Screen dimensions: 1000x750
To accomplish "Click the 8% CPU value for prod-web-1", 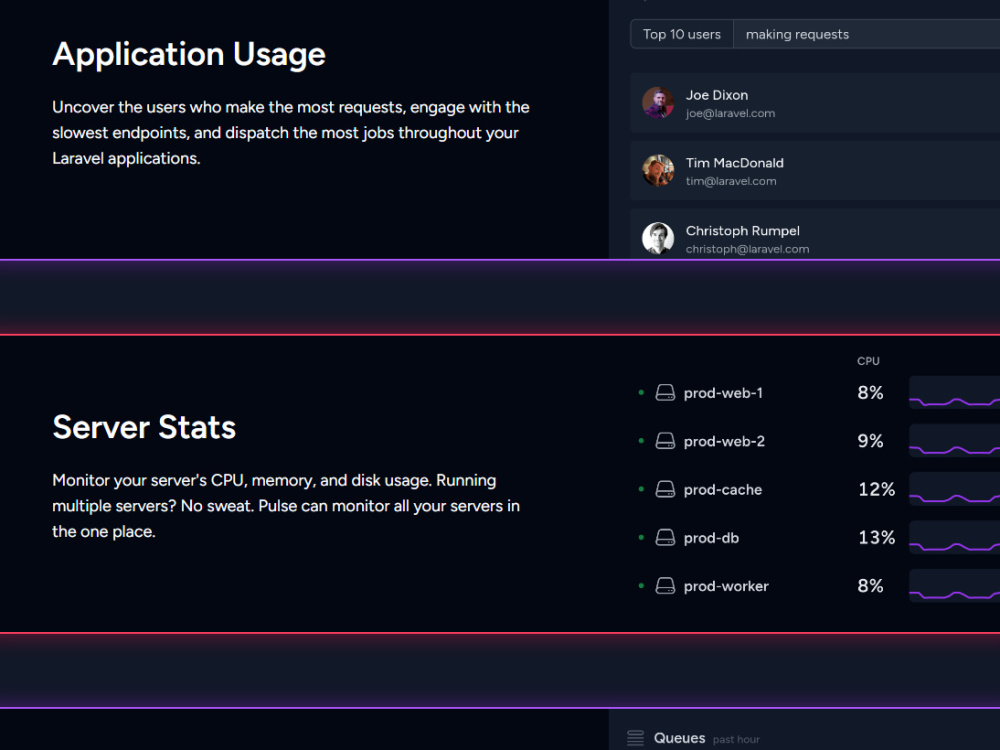I will tap(871, 393).
